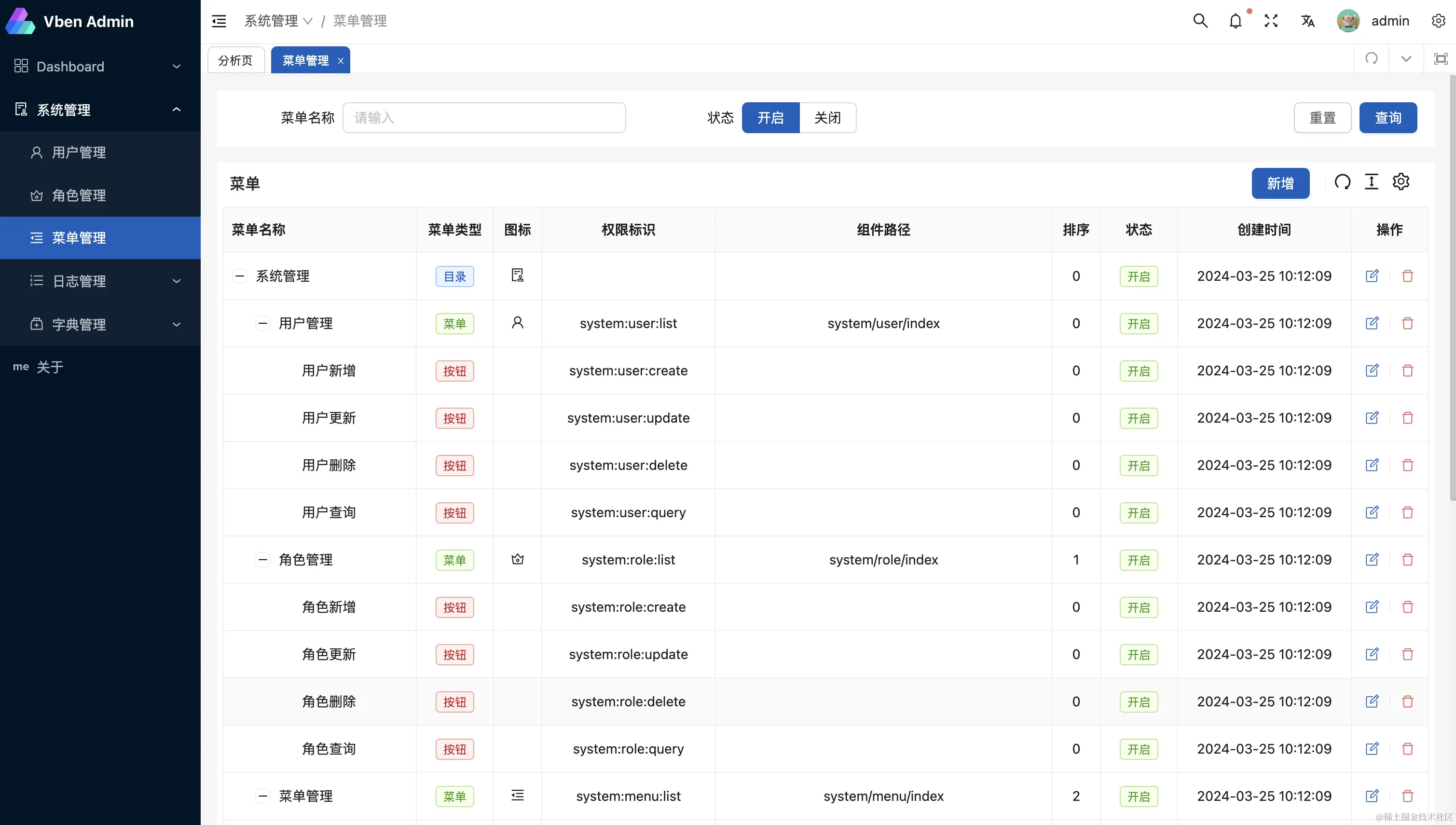Collapse the 系统管理 tree row
This screenshot has width=1456, height=825.
tap(240, 276)
